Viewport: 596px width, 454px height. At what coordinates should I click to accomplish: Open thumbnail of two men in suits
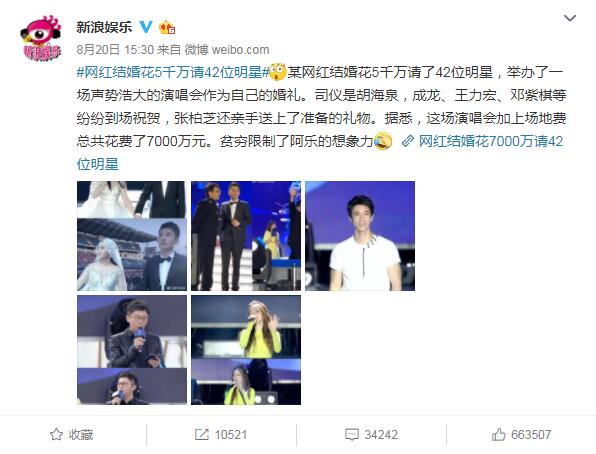coord(246,236)
